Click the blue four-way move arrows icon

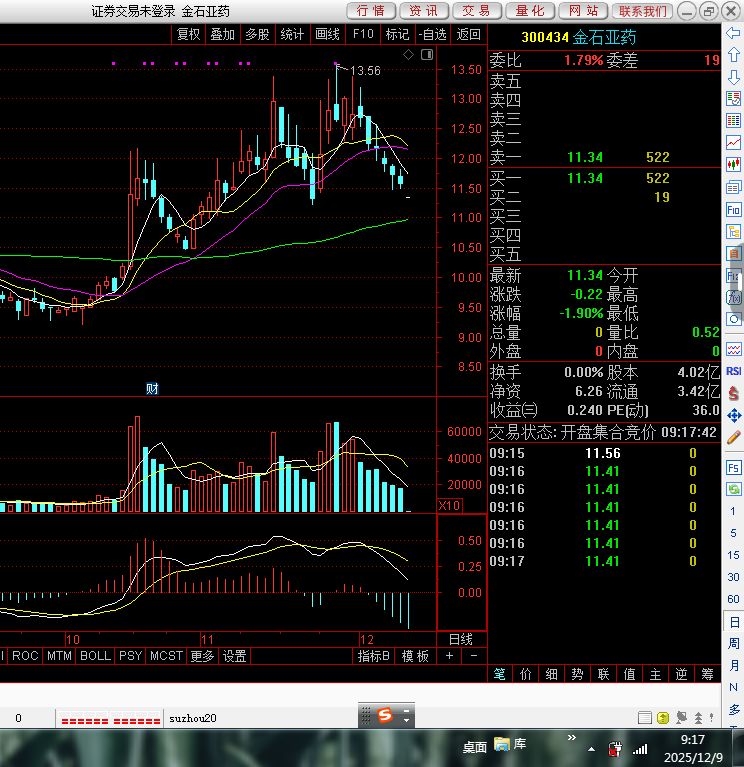tap(734, 415)
